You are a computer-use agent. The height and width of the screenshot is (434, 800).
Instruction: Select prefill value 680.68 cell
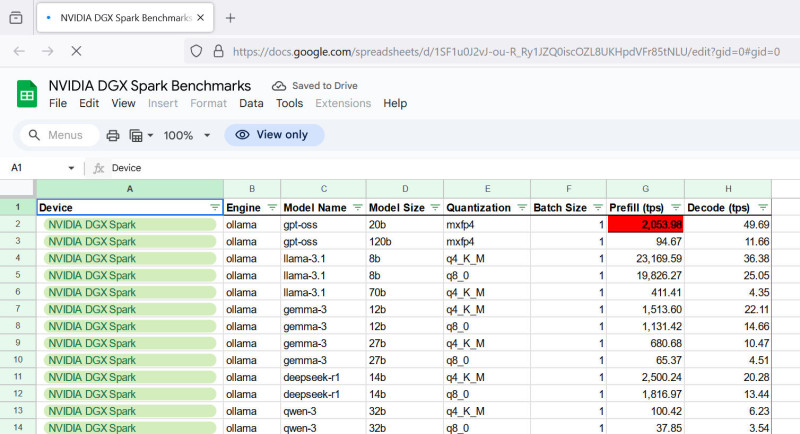[645, 343]
